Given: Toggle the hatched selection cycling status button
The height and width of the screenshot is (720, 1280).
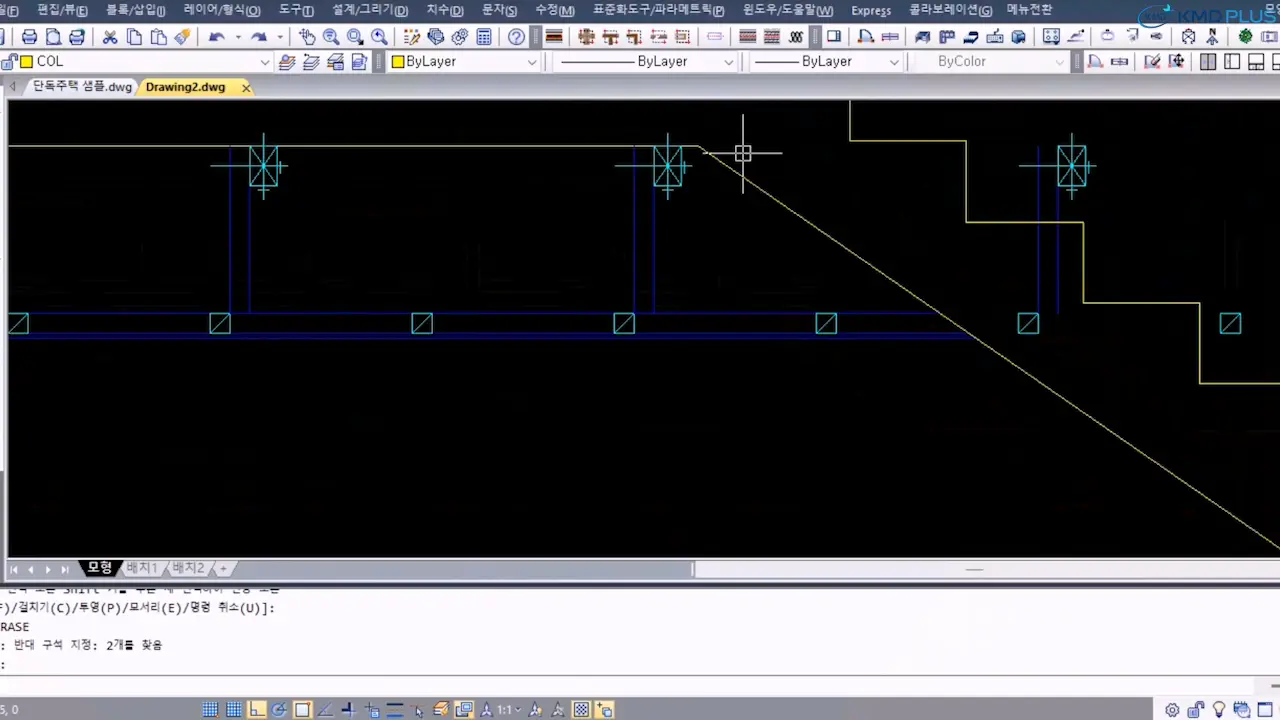Looking at the screenshot, I should pyautogui.click(x=581, y=710).
